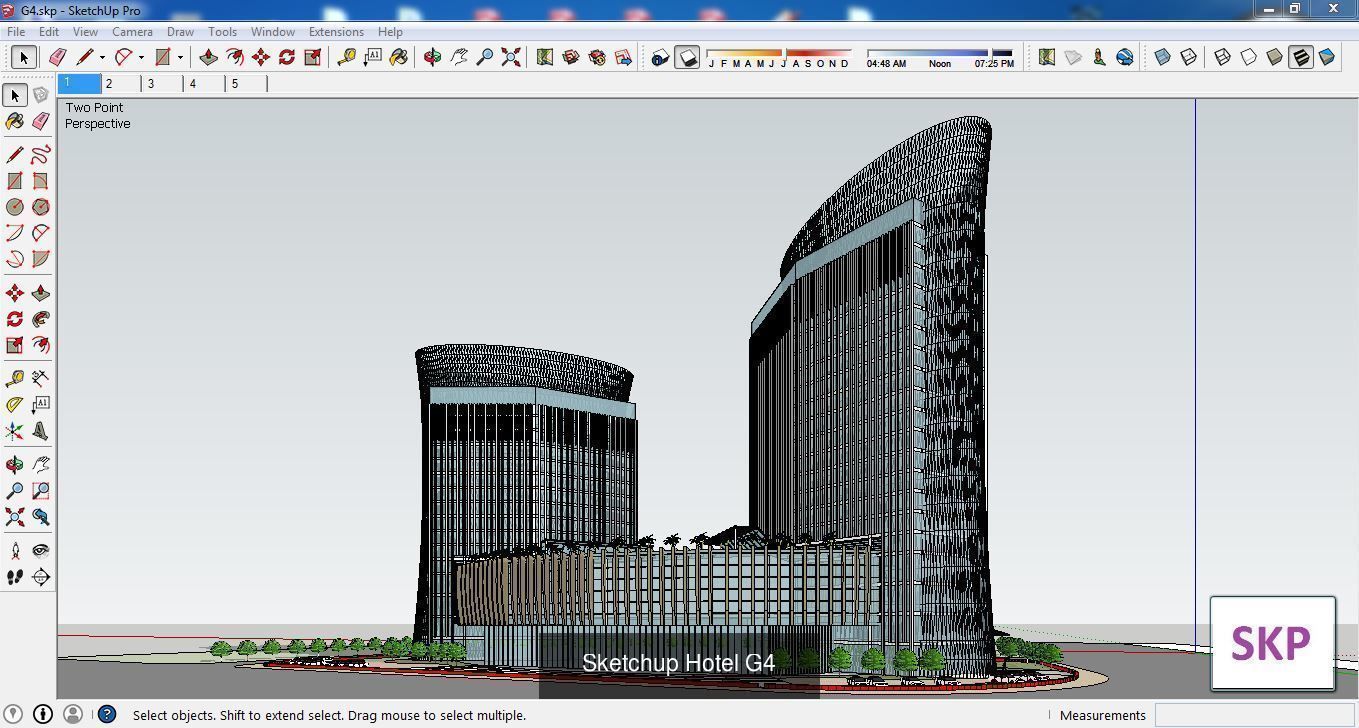Open the Line tool dropdown arrow
1359x728 pixels.
[x=101, y=57]
